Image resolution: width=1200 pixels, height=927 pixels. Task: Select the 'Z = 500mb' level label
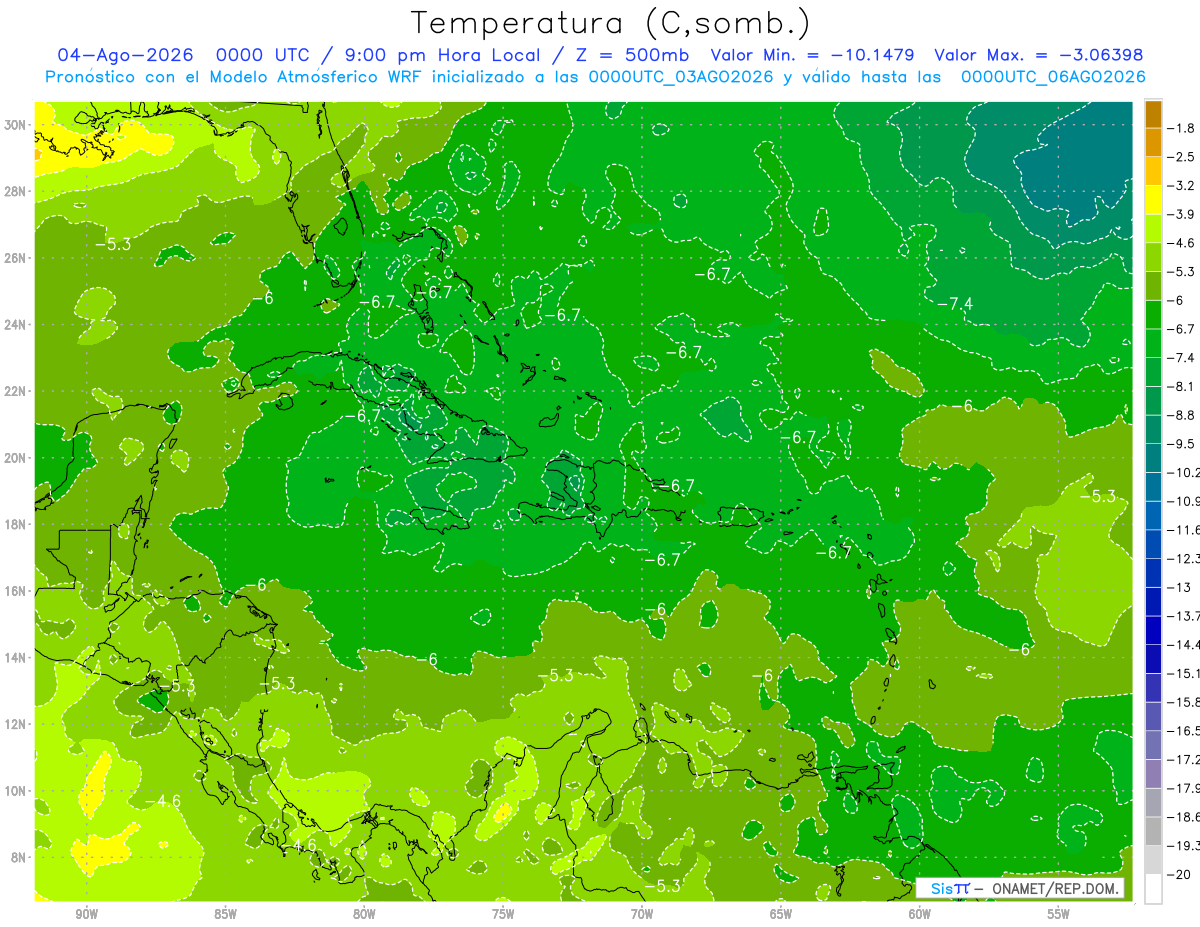pyautogui.click(x=629, y=55)
